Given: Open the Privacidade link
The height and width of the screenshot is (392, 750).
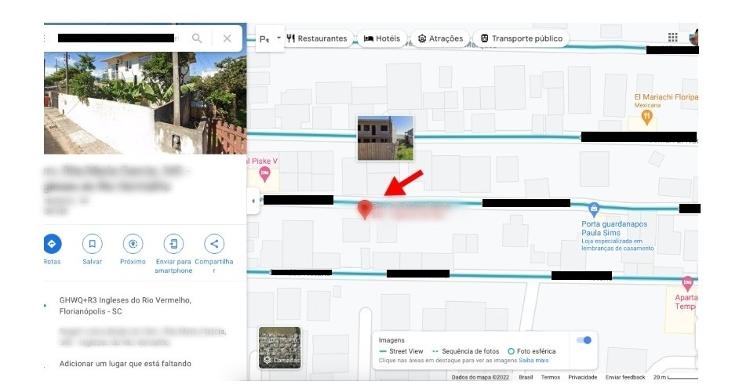Looking at the screenshot, I should click(583, 377).
